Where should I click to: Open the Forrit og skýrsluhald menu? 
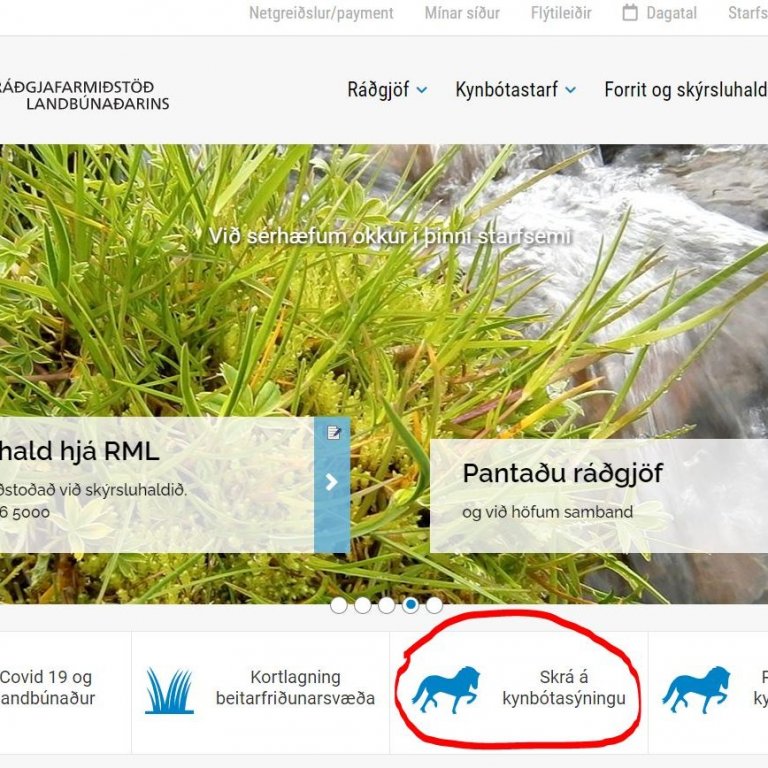pos(686,90)
